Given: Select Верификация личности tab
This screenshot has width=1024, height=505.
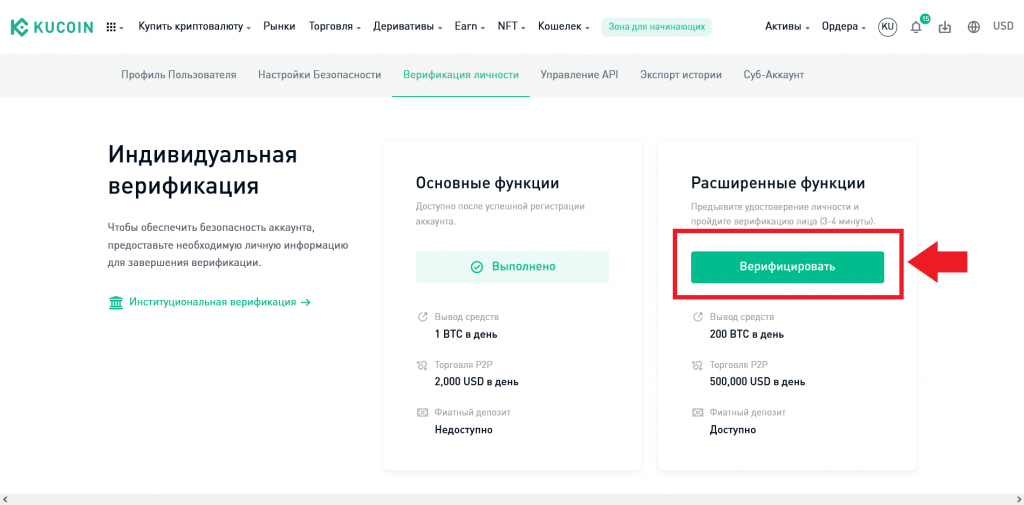Looking at the screenshot, I should point(461,75).
